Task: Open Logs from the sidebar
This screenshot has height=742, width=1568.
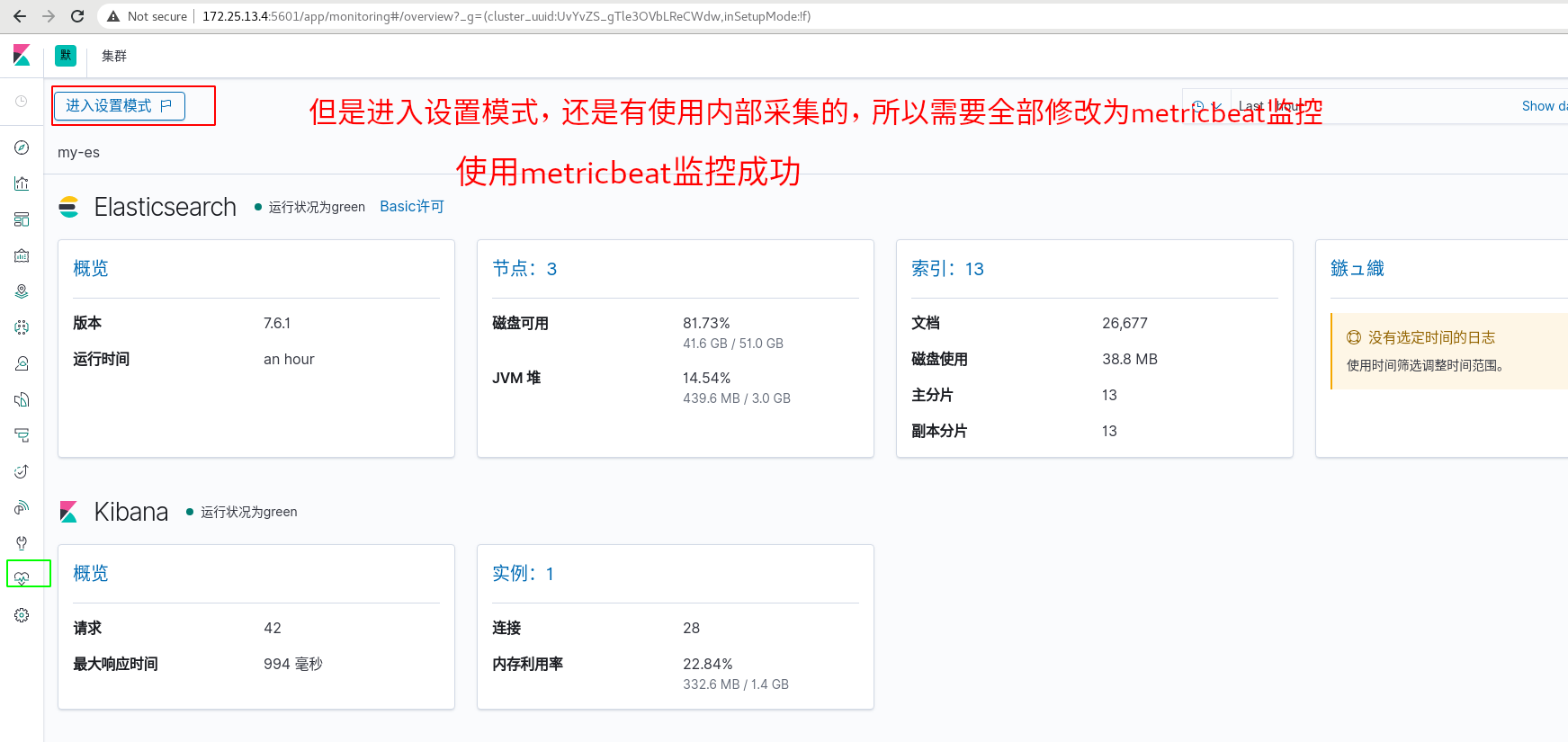Action: pos(22,399)
